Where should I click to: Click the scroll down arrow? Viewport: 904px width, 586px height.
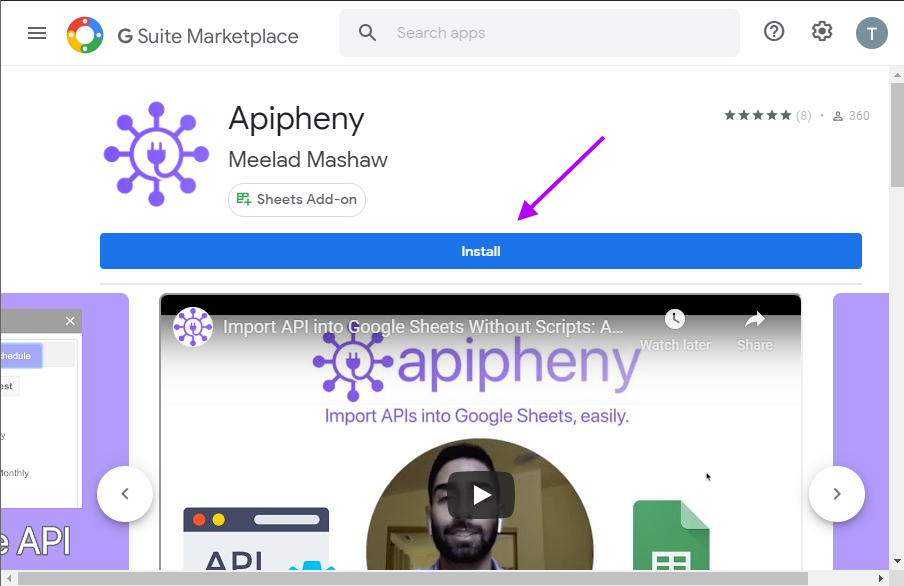[x=897, y=561]
